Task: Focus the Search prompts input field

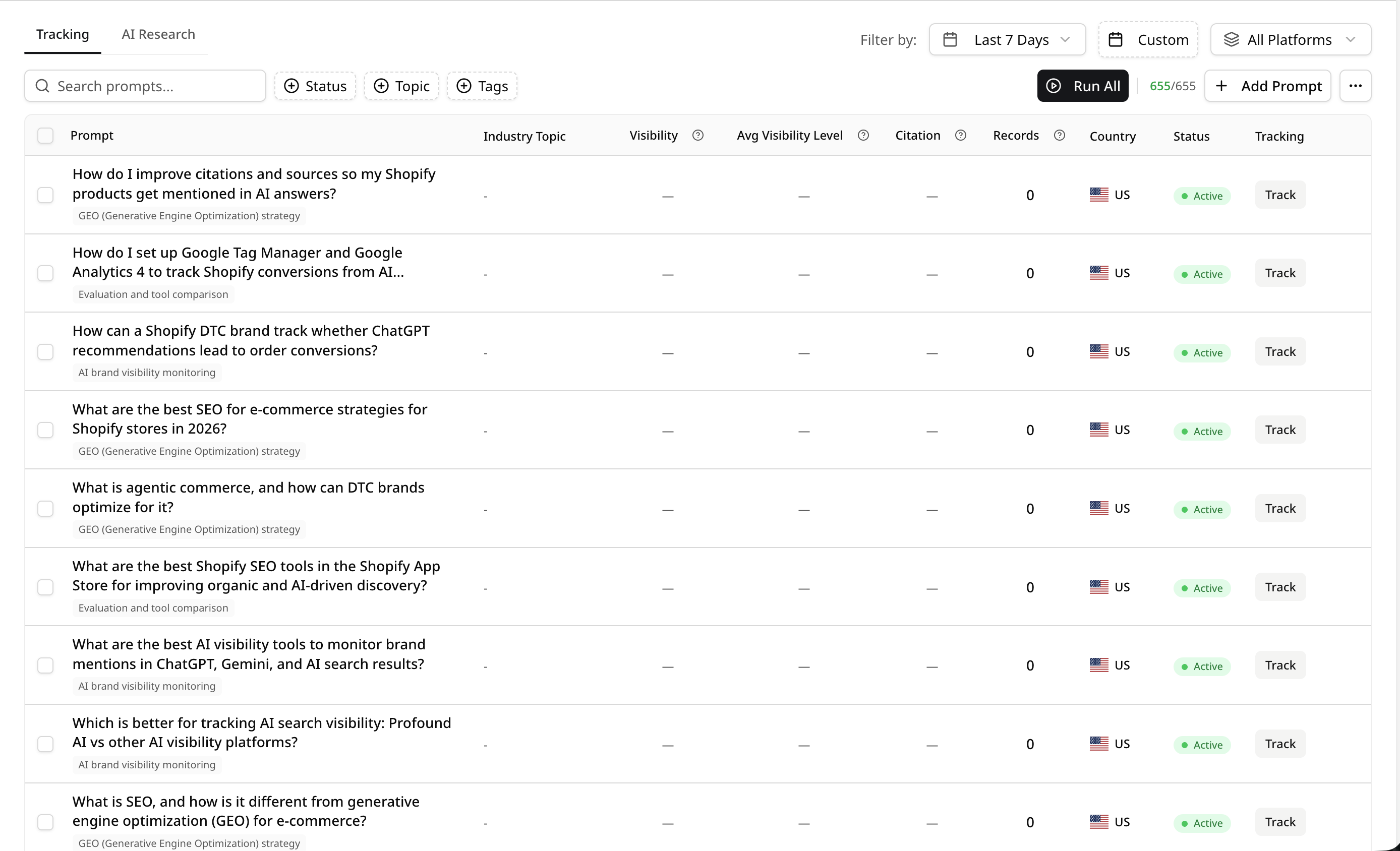Action: (x=145, y=86)
